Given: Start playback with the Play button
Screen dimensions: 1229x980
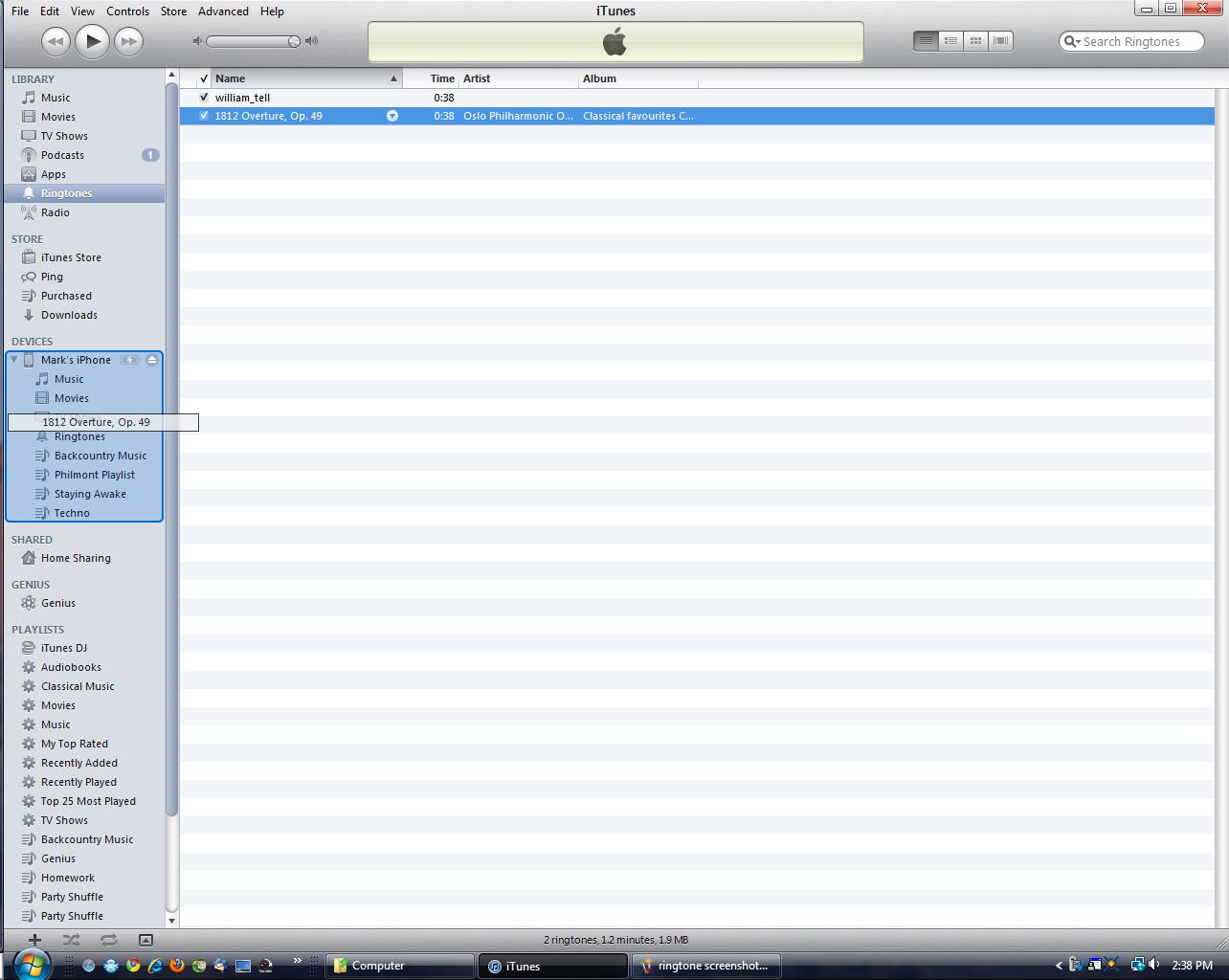Looking at the screenshot, I should pyautogui.click(x=92, y=41).
